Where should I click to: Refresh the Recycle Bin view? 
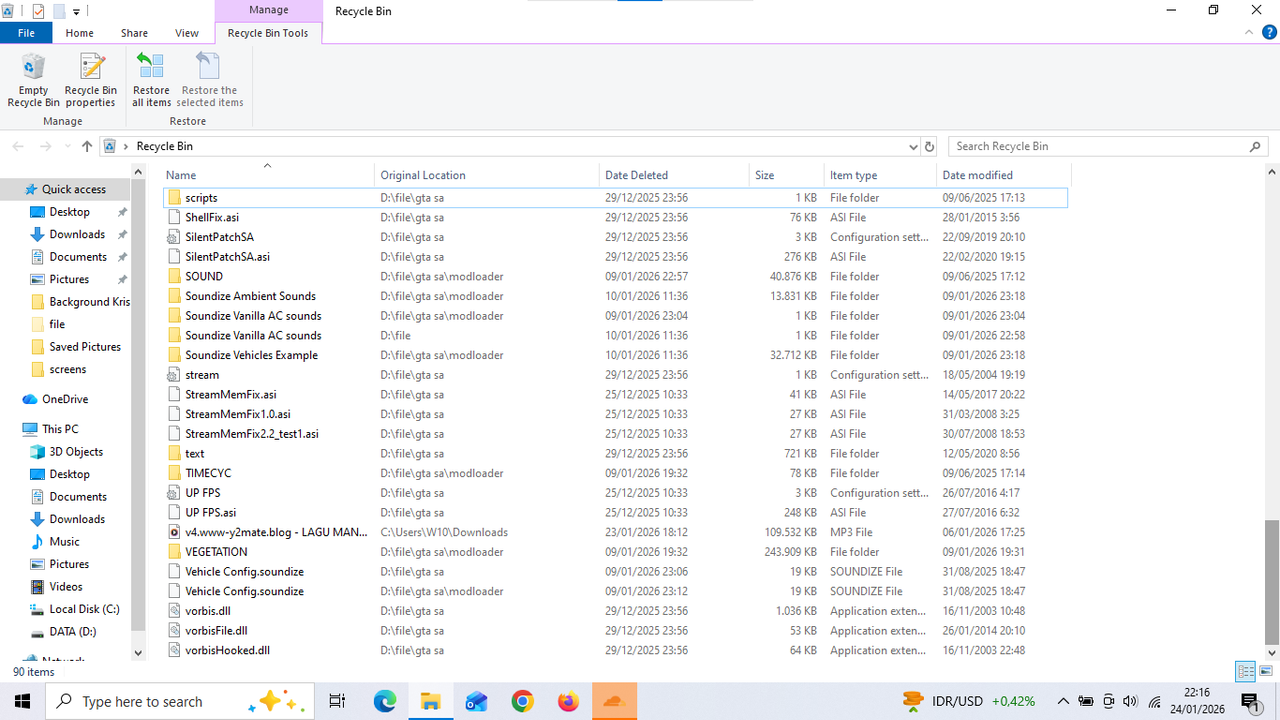coord(929,146)
